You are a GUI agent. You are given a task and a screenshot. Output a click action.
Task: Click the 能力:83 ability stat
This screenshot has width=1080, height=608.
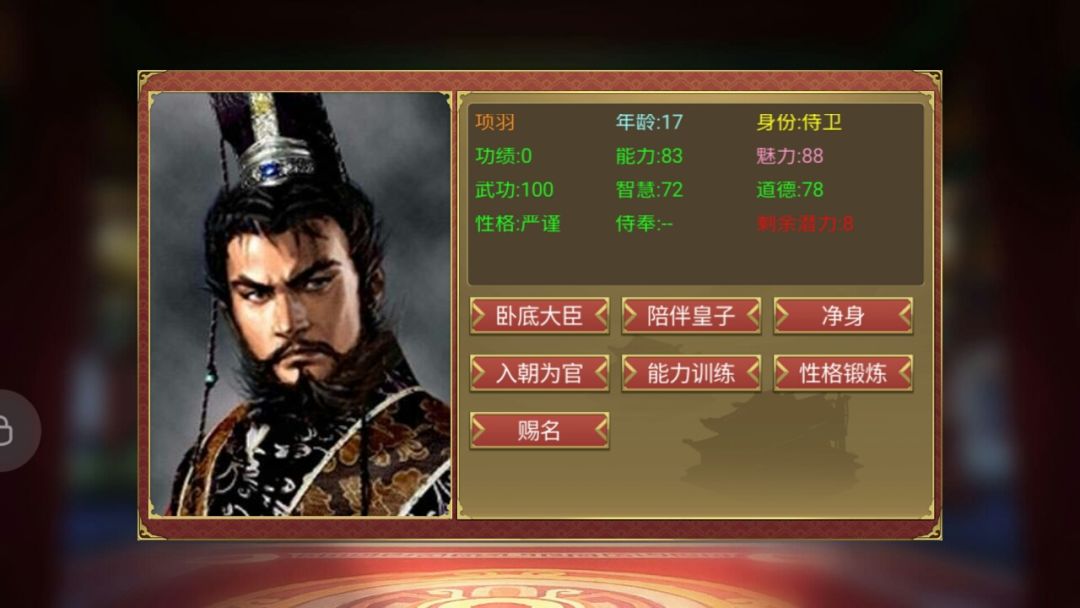point(649,156)
